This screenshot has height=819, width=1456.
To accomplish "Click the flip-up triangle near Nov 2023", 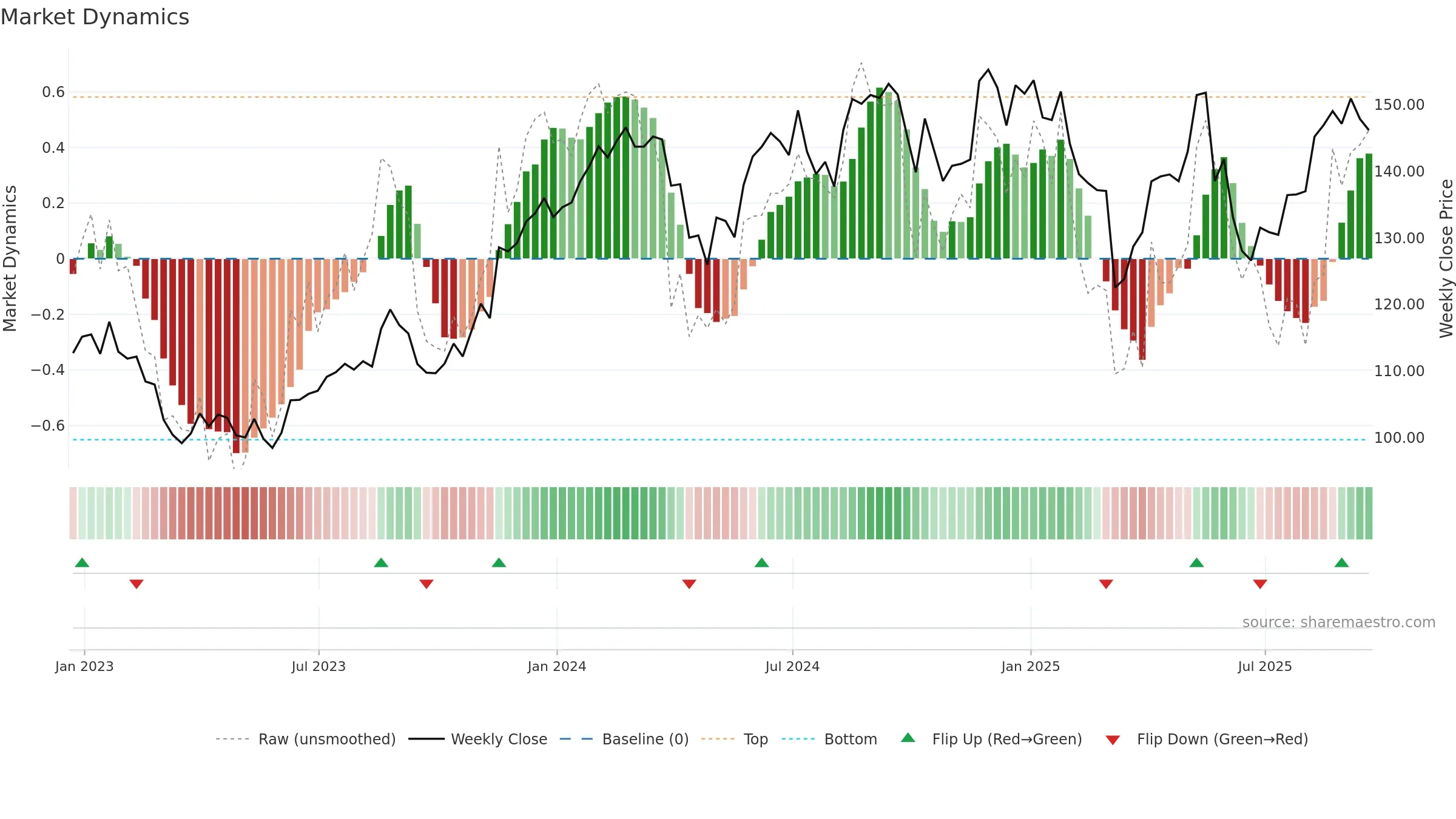I will (x=499, y=562).
